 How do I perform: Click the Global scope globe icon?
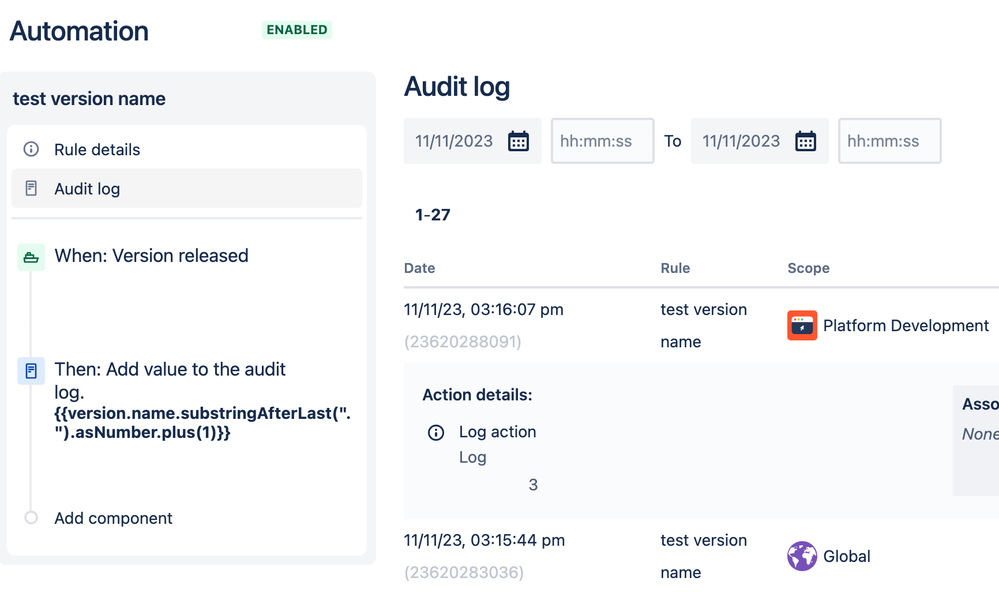(x=802, y=556)
